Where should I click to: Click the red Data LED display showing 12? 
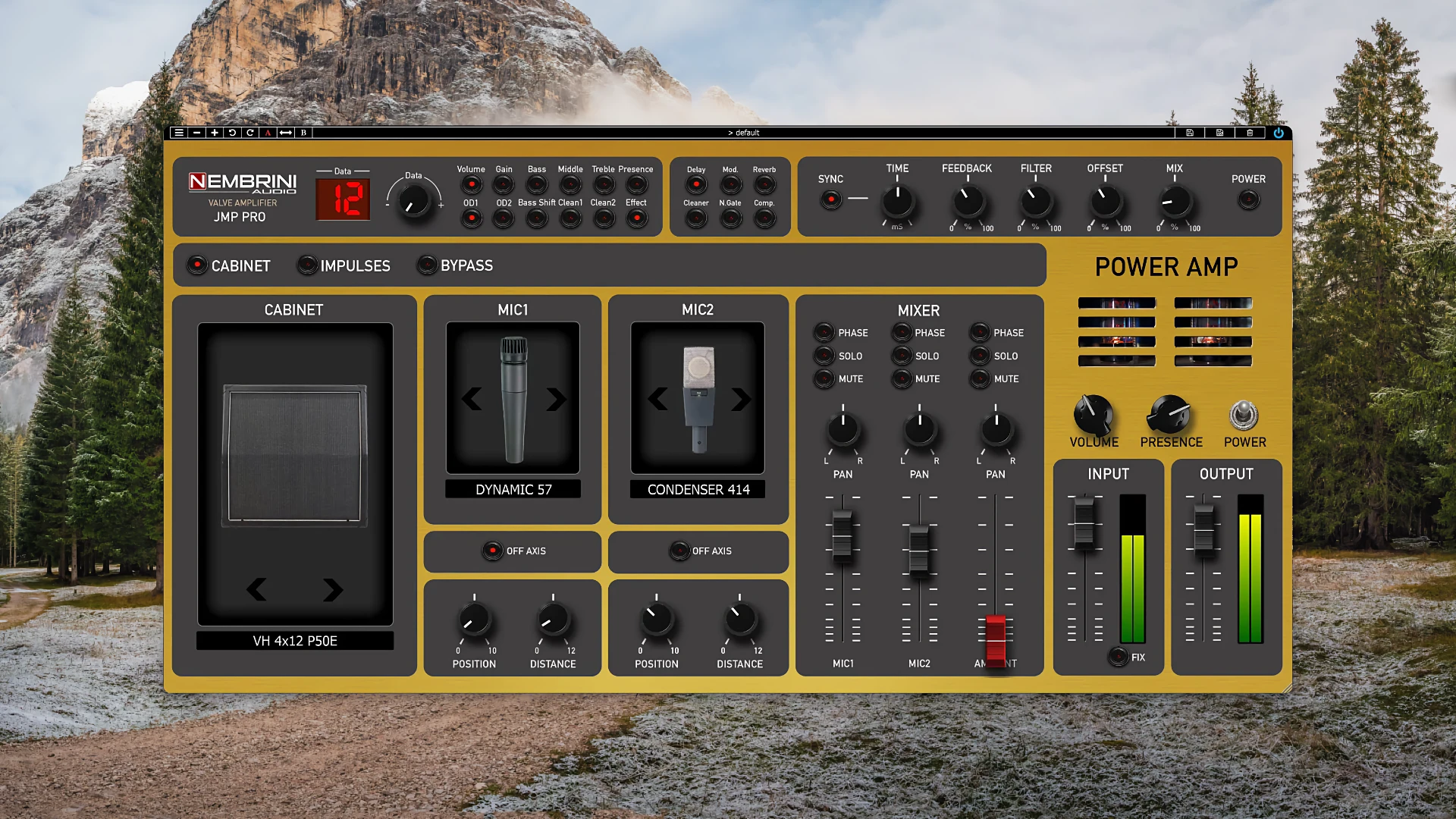pyautogui.click(x=343, y=199)
